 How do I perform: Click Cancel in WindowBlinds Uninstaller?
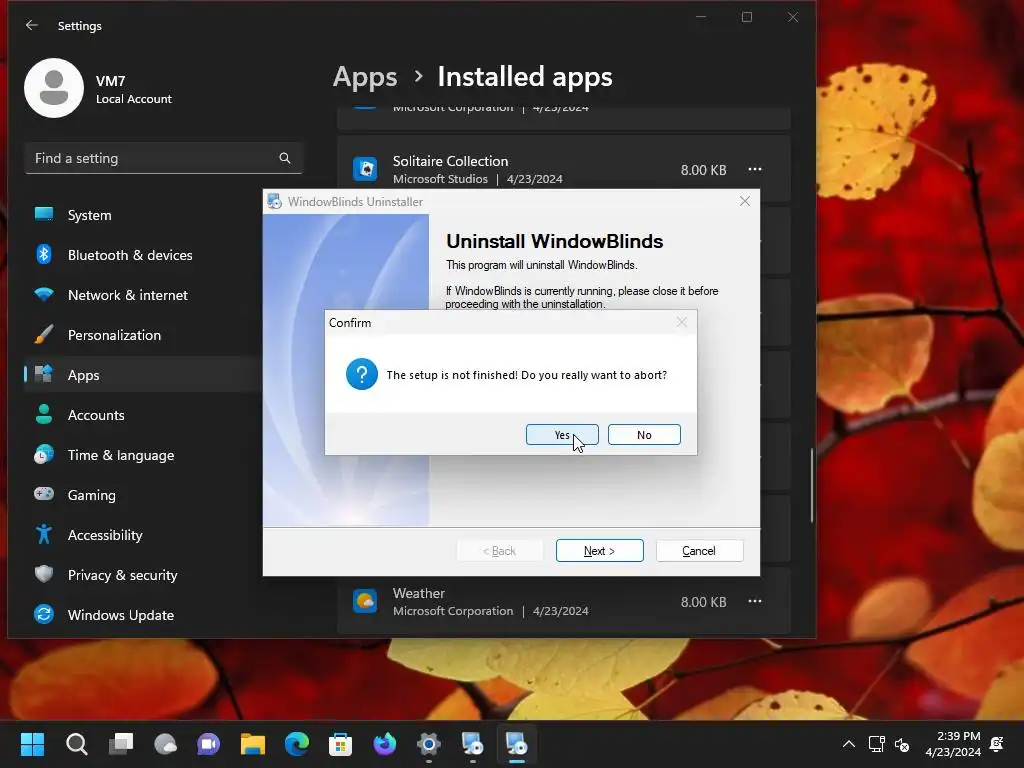point(699,551)
